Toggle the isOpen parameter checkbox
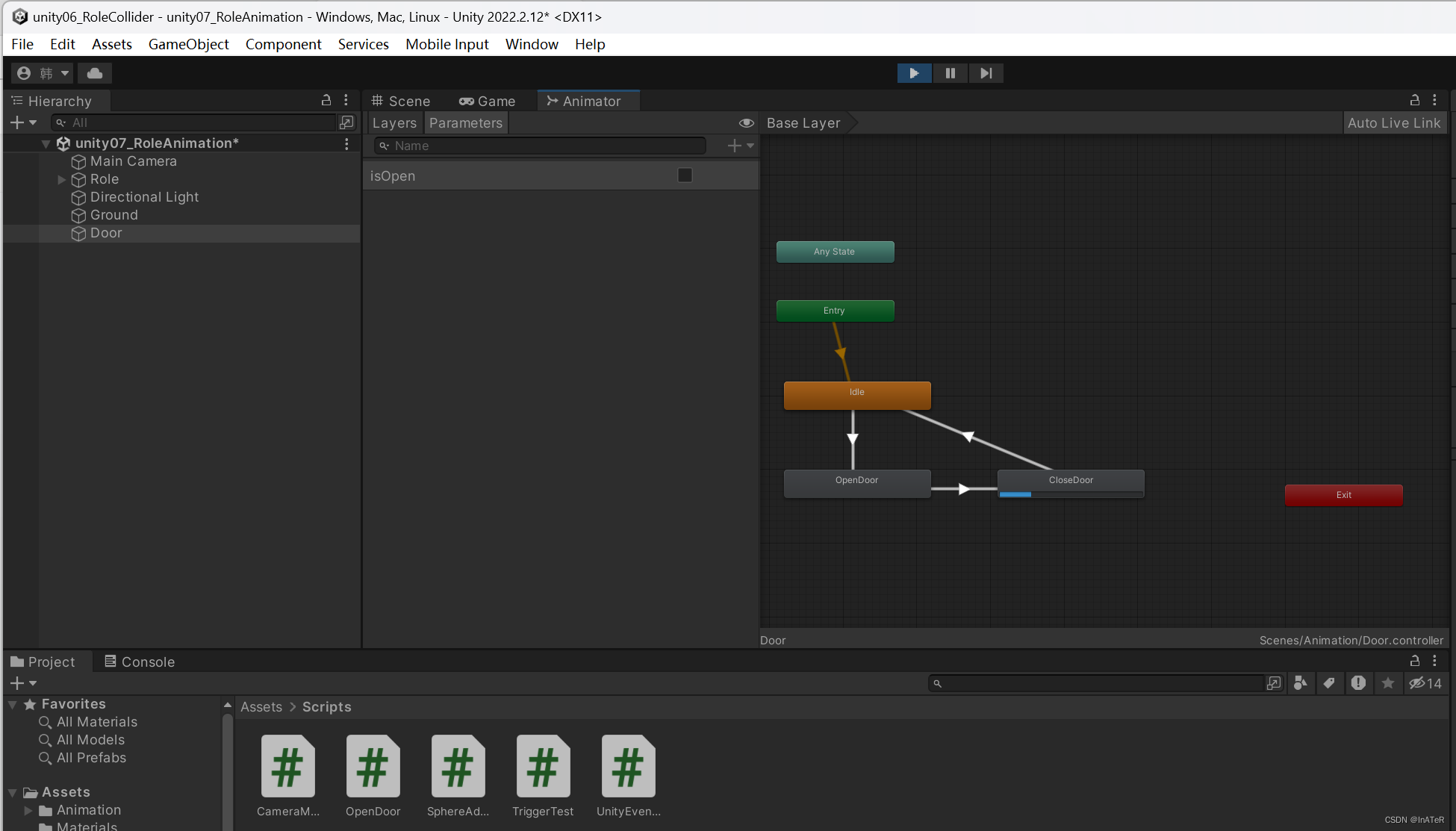1456x831 pixels. pos(685,175)
